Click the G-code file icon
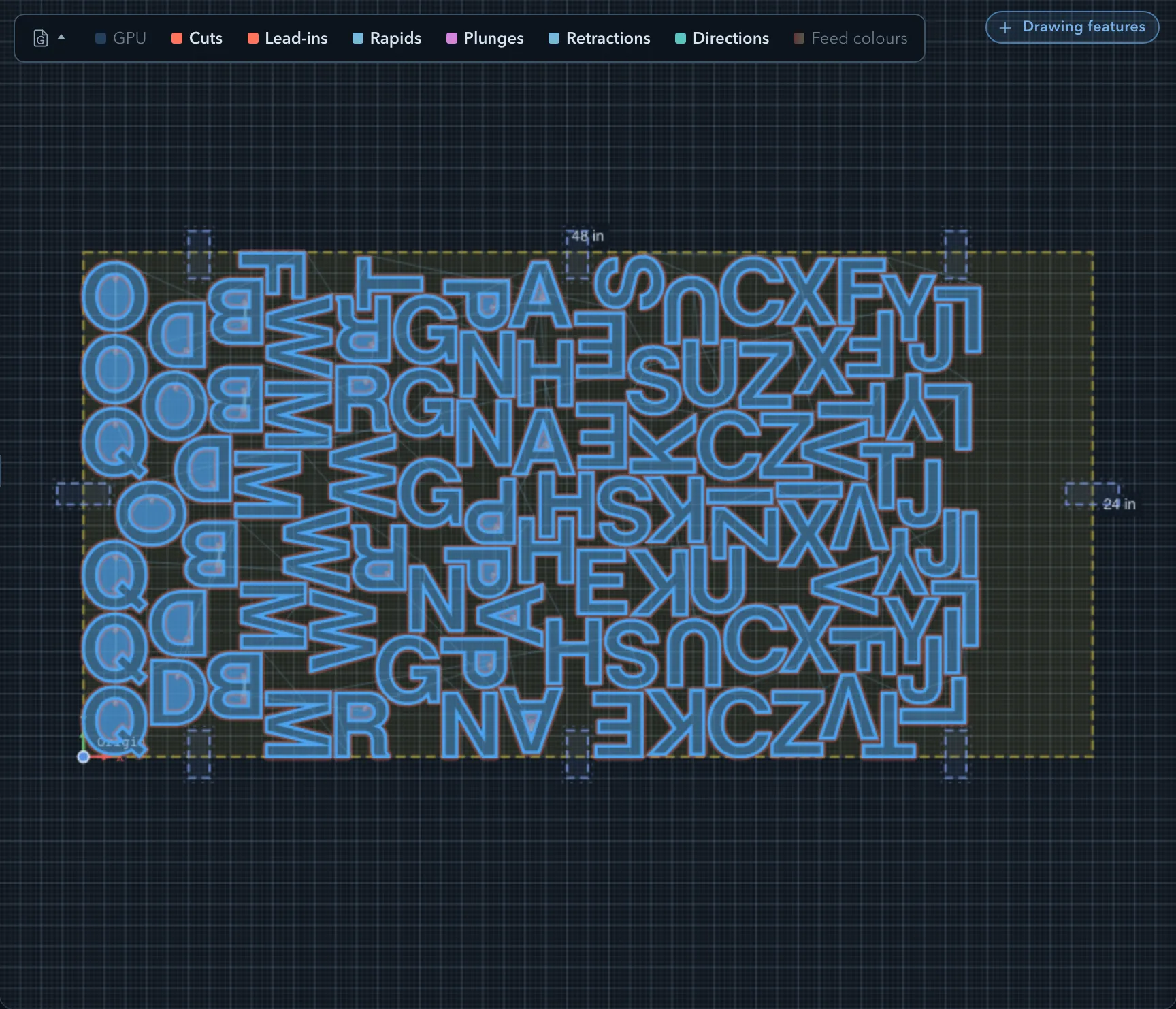1176x1009 pixels. pyautogui.click(x=41, y=38)
